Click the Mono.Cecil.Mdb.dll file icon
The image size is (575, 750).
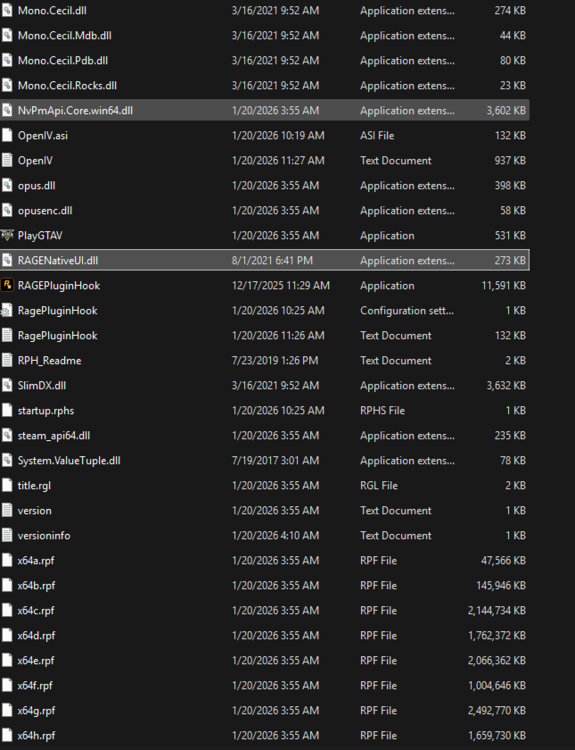7,35
